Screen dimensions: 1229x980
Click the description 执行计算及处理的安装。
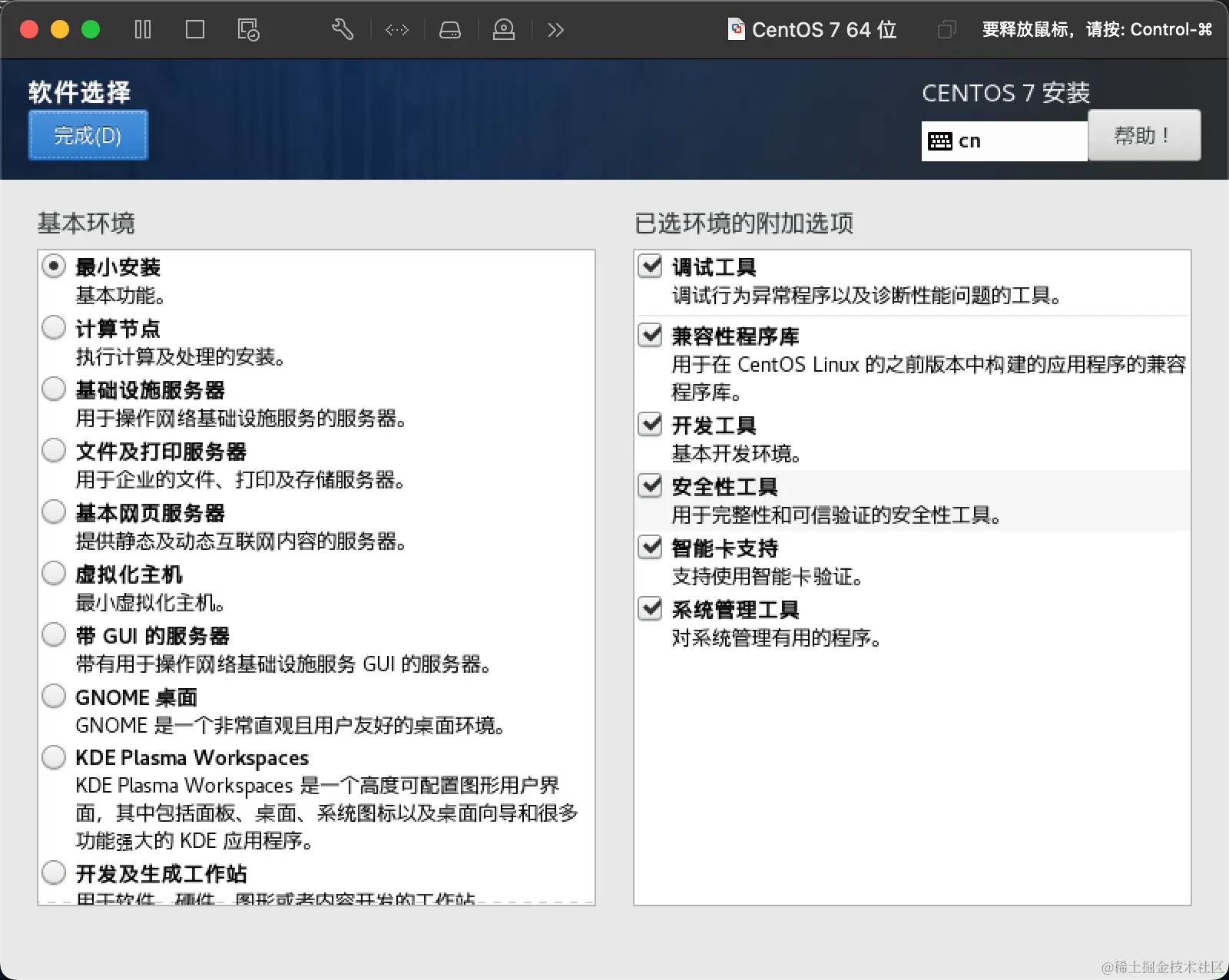pos(181,357)
